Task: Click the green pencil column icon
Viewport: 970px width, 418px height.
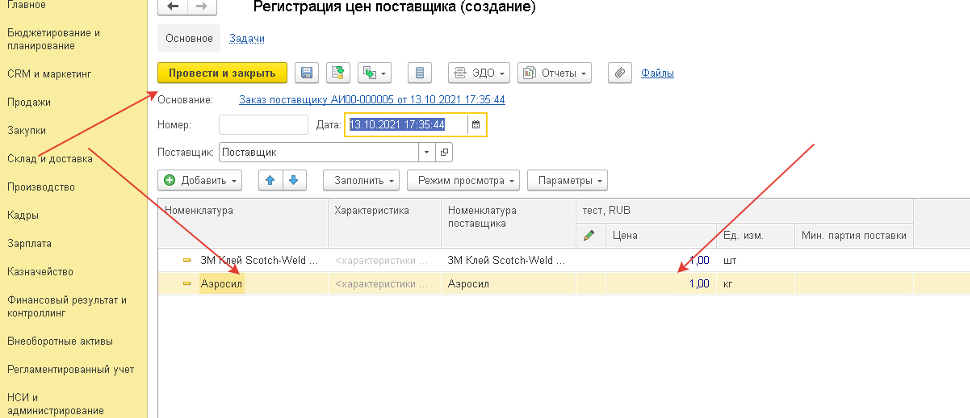Action: tap(589, 236)
